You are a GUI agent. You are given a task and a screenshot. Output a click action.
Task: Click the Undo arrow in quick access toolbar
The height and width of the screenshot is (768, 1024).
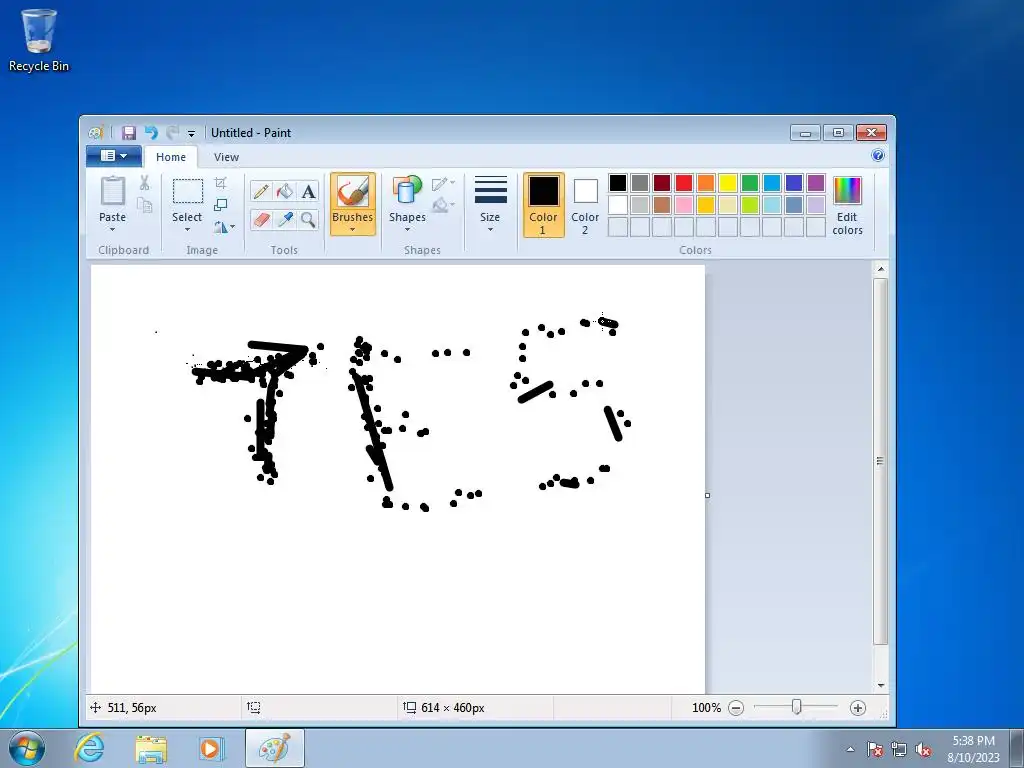coord(151,133)
